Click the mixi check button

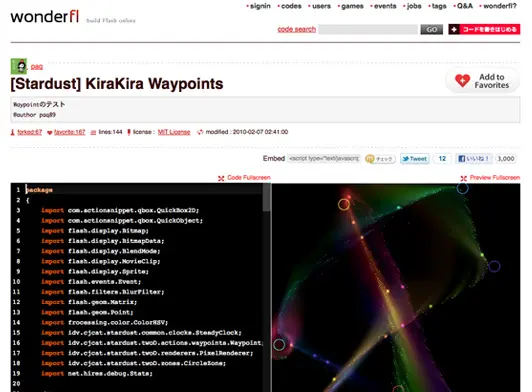pos(380,159)
